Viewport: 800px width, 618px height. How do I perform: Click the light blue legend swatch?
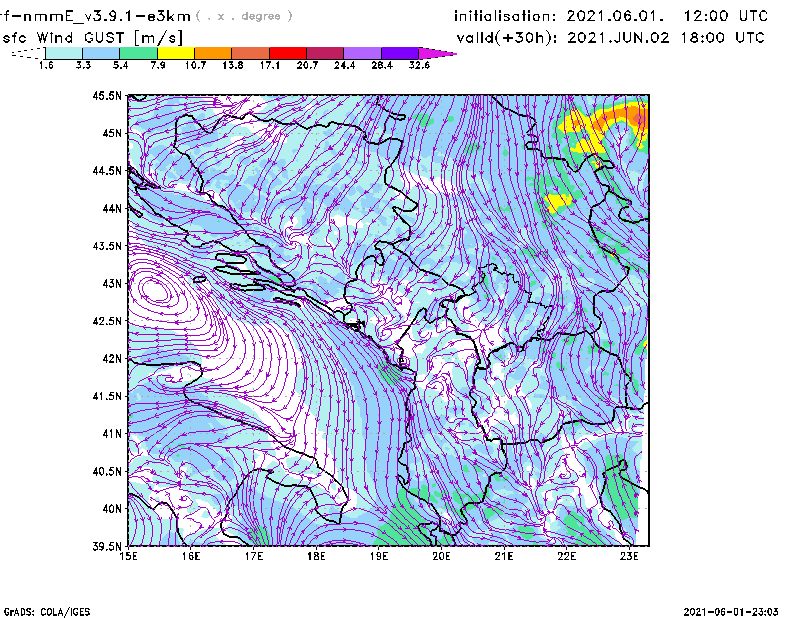101,53
